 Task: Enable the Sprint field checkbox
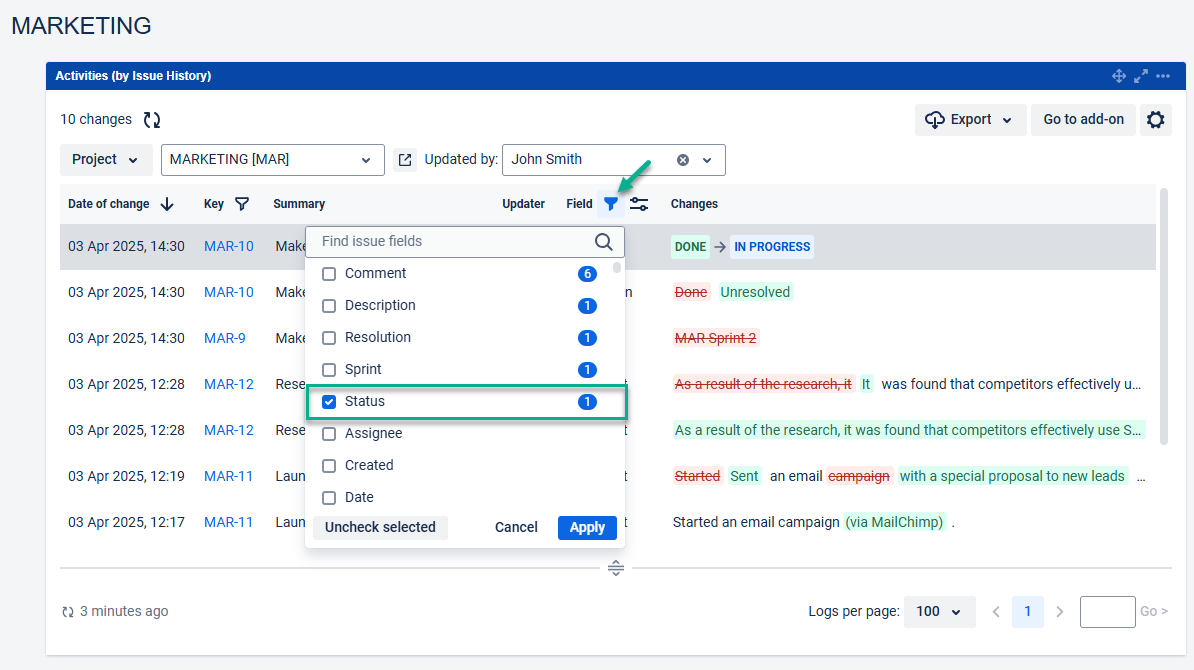tap(329, 370)
